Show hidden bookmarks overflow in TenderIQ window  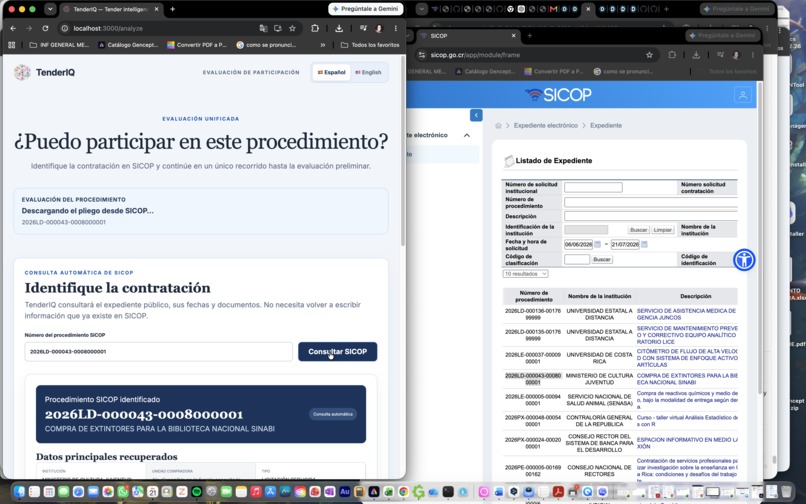coord(323,45)
